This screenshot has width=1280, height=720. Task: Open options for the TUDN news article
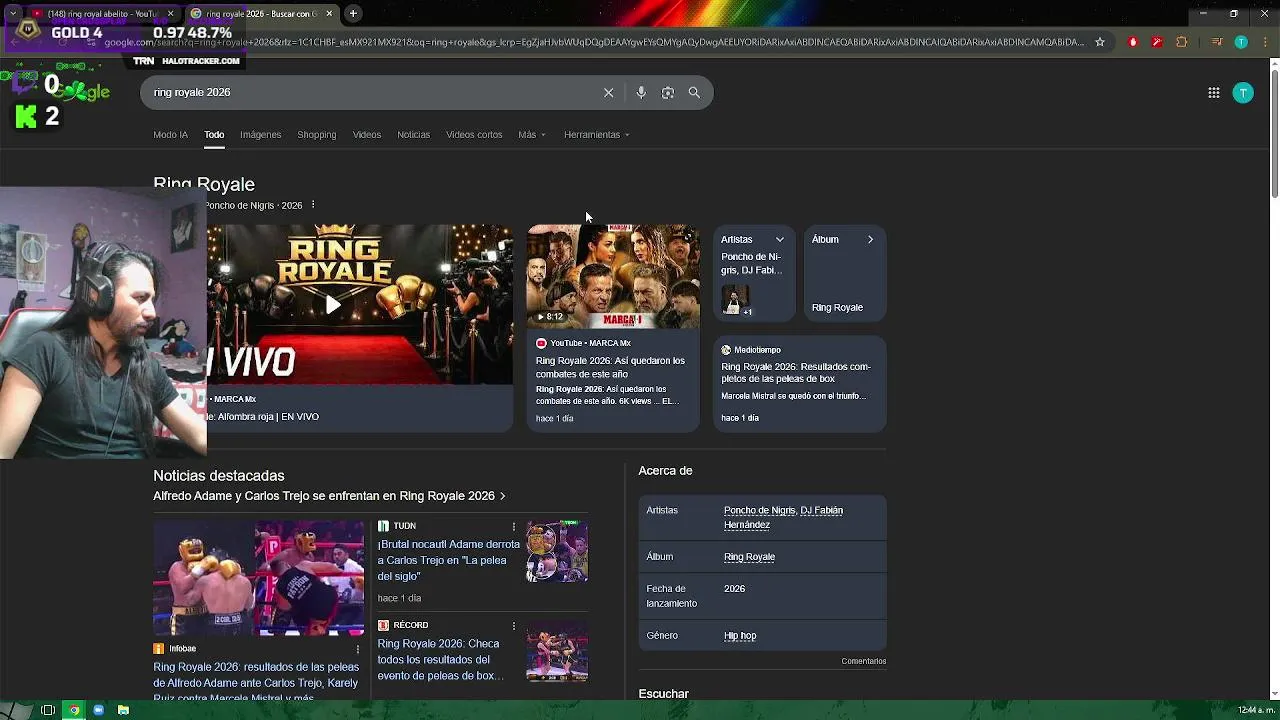tap(514, 526)
